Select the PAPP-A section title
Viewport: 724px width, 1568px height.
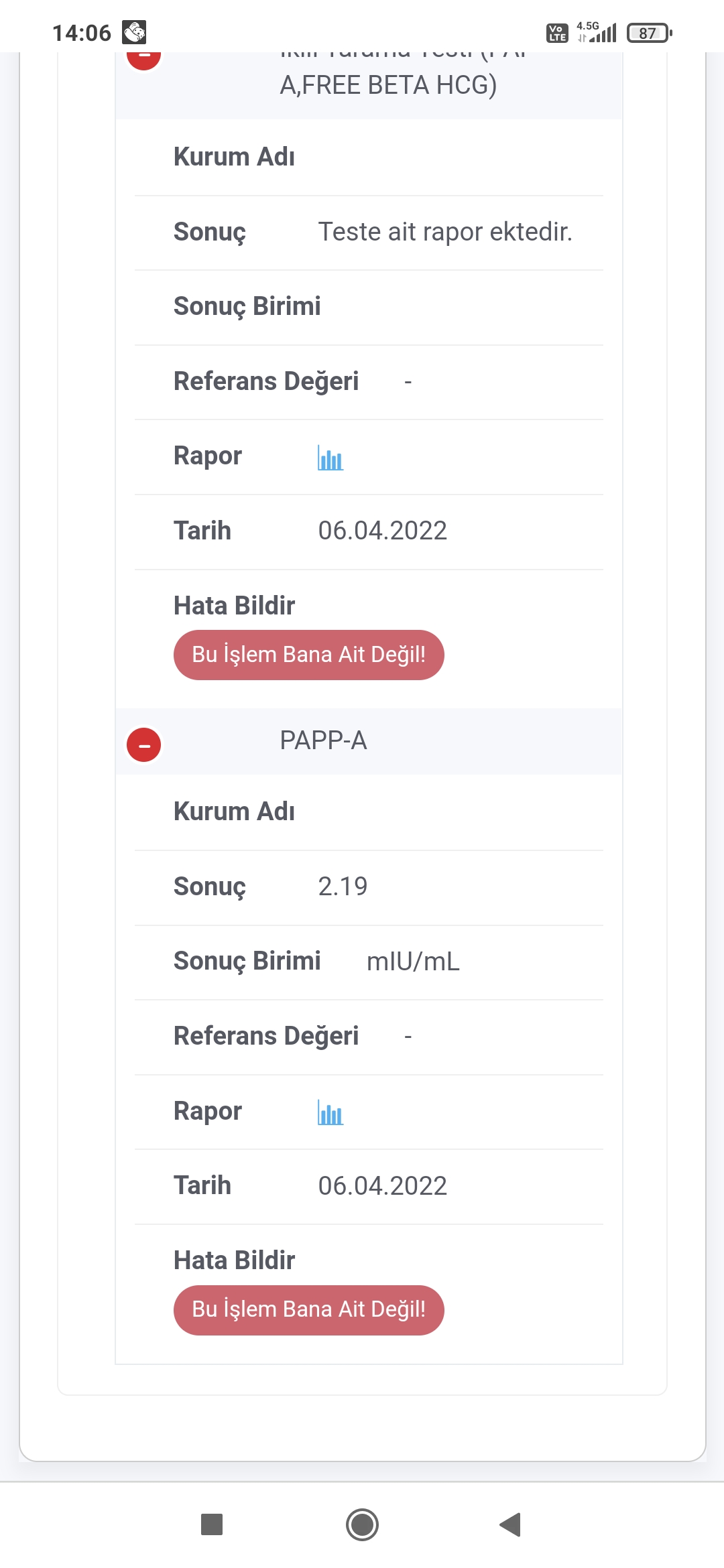click(x=323, y=741)
